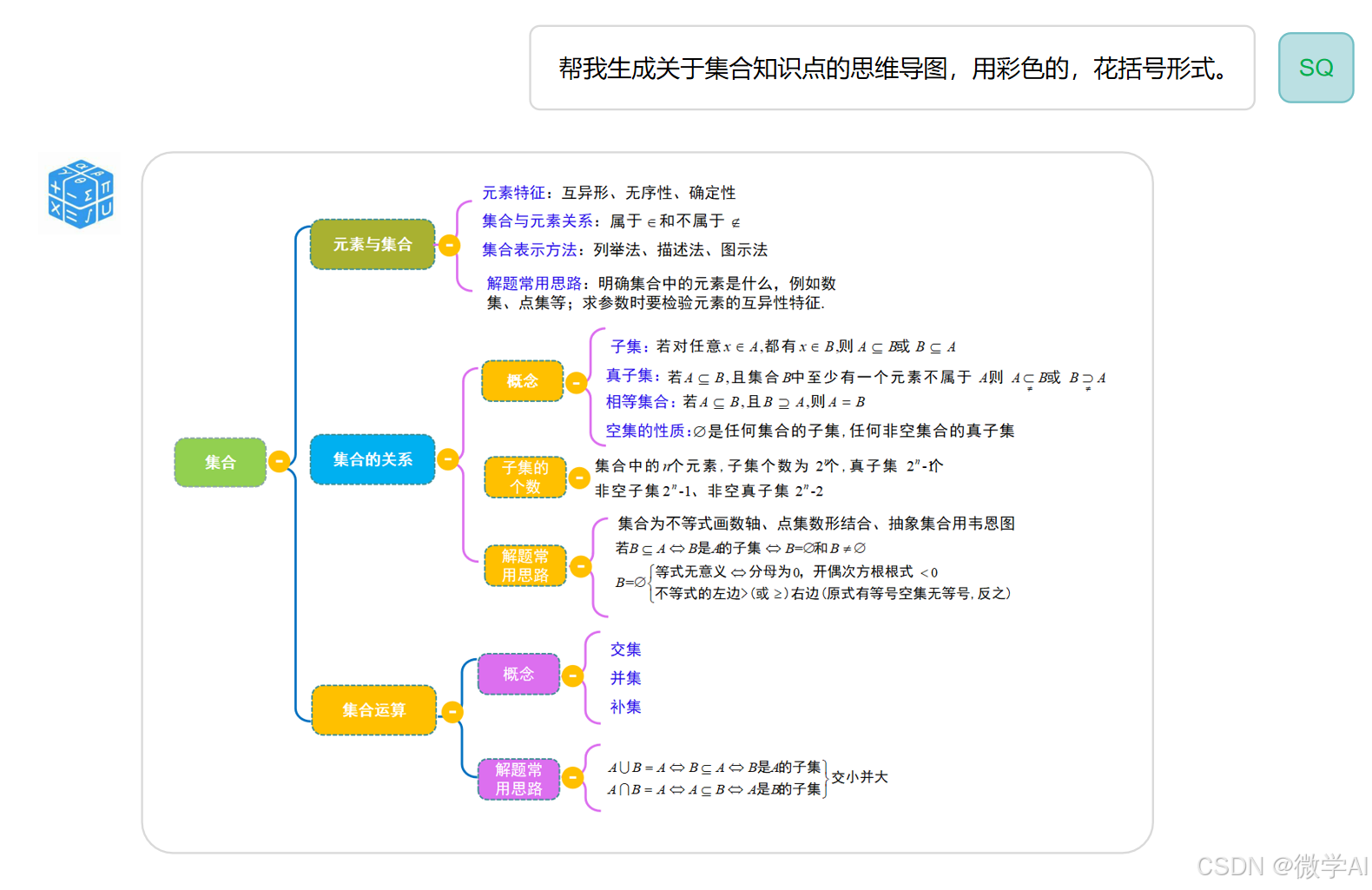Viewport: 1372px width, 890px height.
Task: Click the A∪B=A equivalence line
Action: point(714,768)
